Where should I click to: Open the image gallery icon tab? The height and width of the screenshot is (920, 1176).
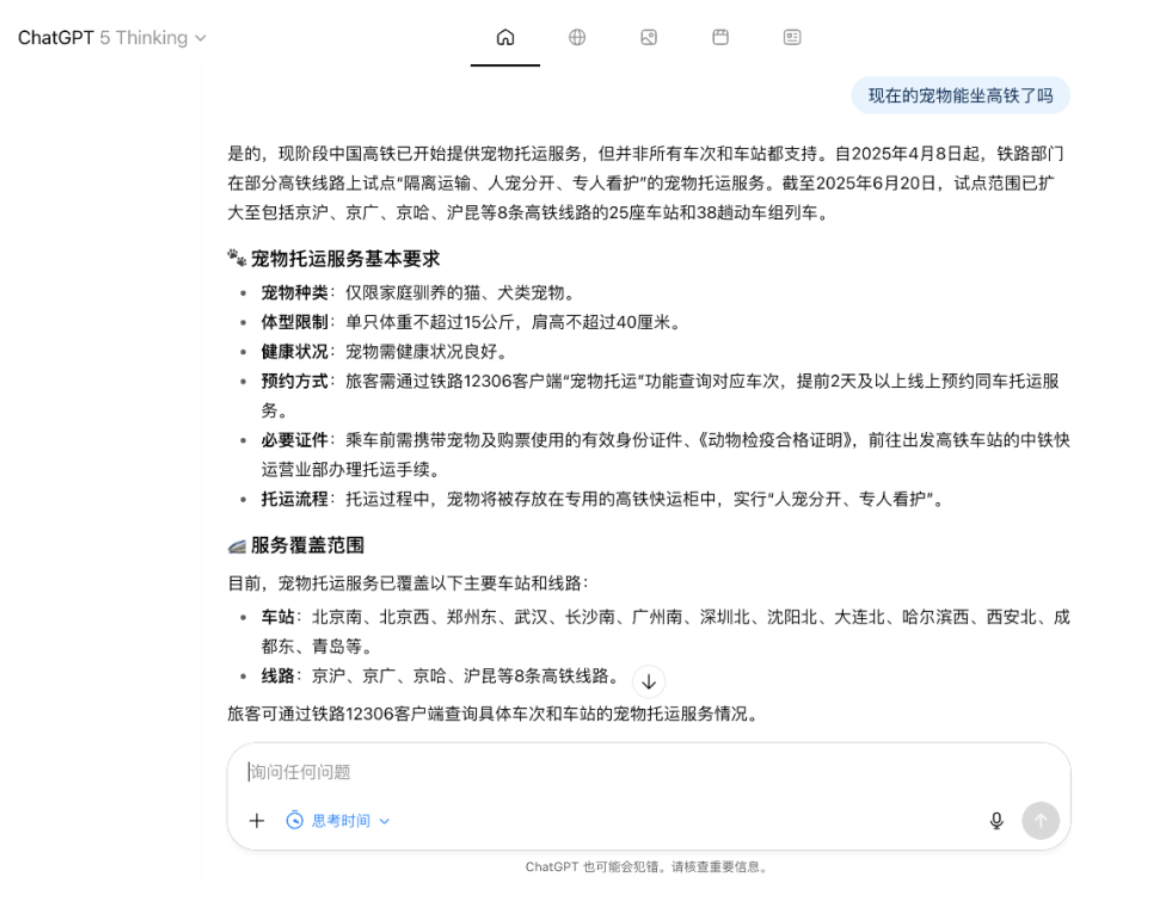pyautogui.click(x=649, y=37)
